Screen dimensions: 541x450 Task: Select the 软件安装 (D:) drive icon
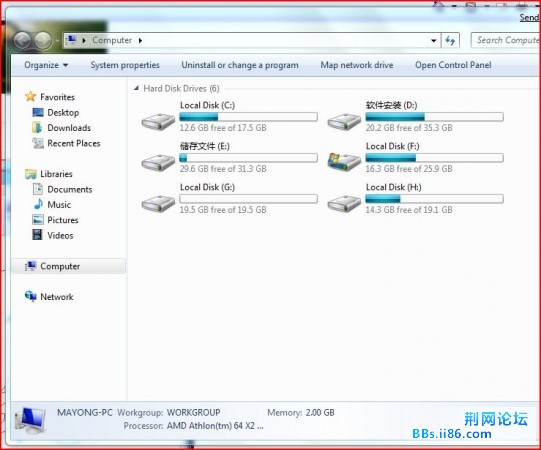point(344,121)
